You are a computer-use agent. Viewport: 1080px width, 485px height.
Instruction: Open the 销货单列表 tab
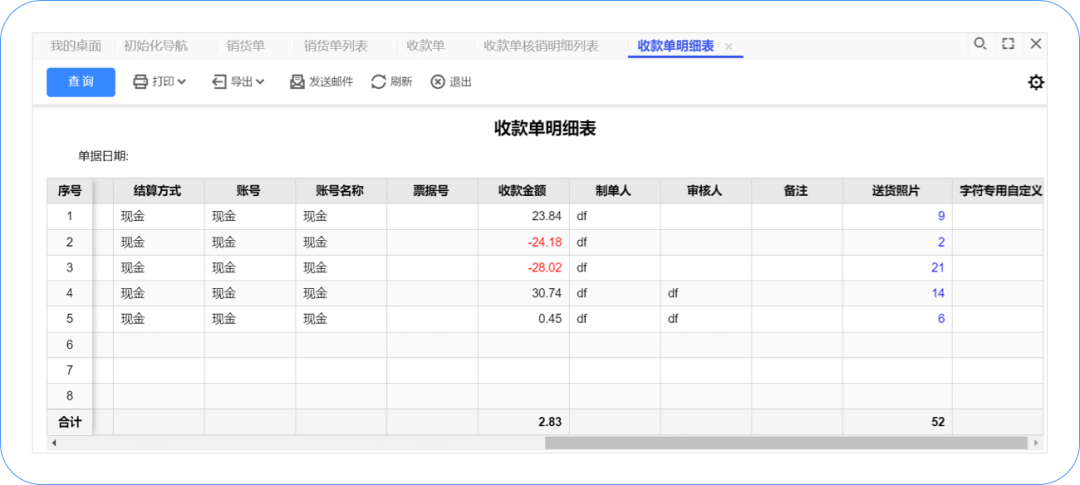pyautogui.click(x=335, y=46)
